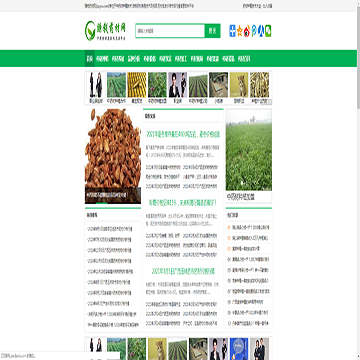Viewport: 360px width, 360px height.
Task: Open the first link in the left article list
Action: (x=109, y=229)
